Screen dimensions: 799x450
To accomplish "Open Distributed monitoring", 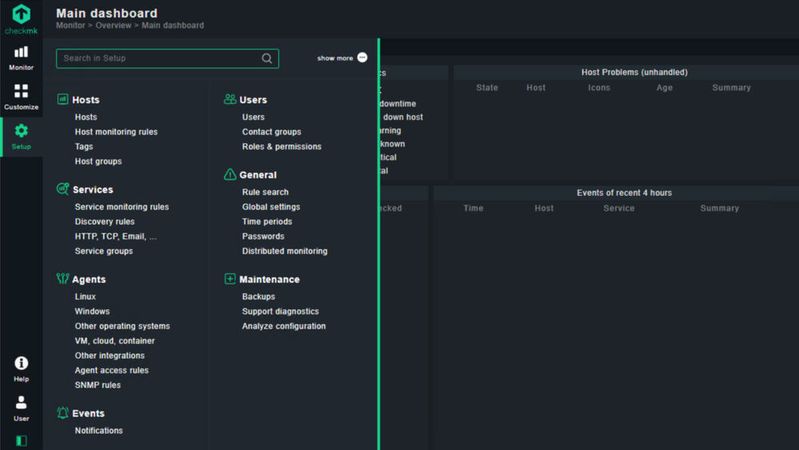I will [x=285, y=251].
